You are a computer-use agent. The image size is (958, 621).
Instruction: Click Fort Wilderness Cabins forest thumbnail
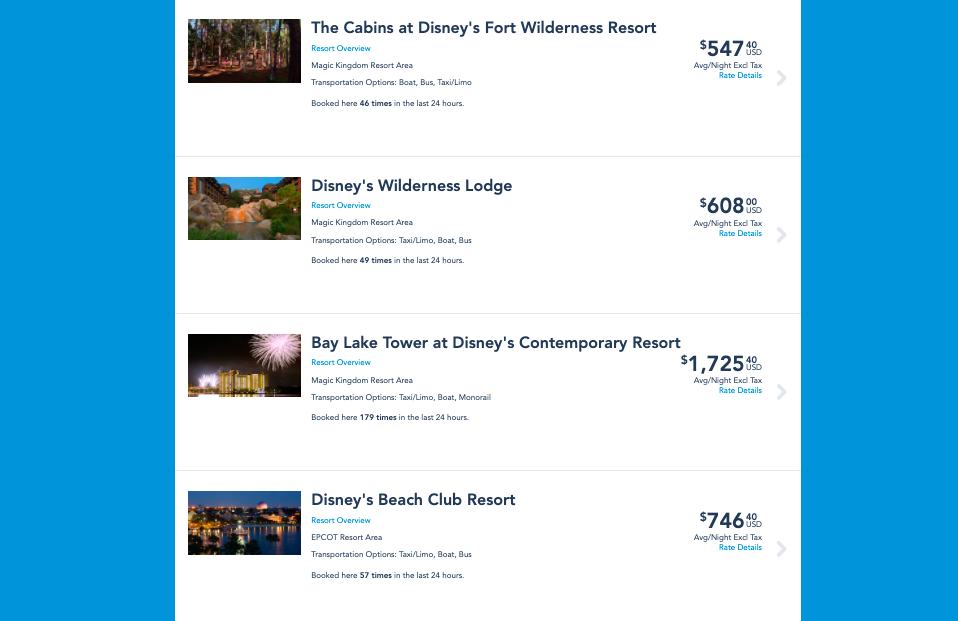coord(244,51)
